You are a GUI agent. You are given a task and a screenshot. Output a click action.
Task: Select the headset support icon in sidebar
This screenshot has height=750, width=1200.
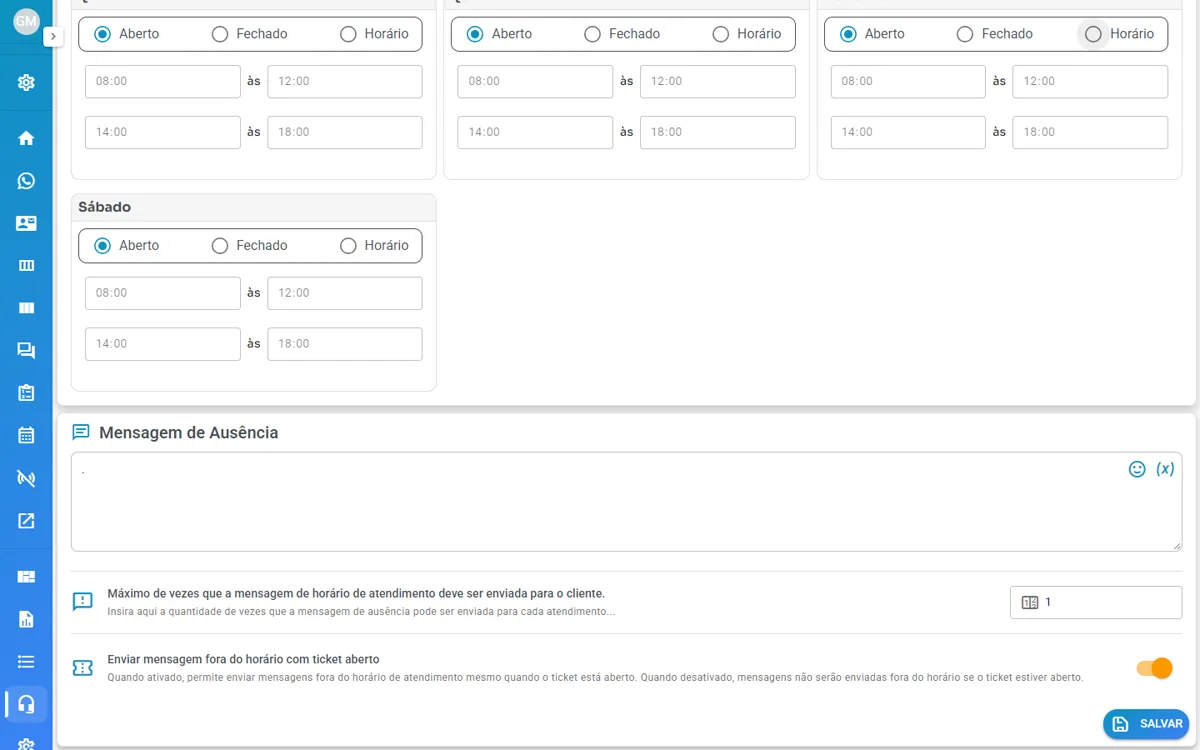pyautogui.click(x=26, y=704)
